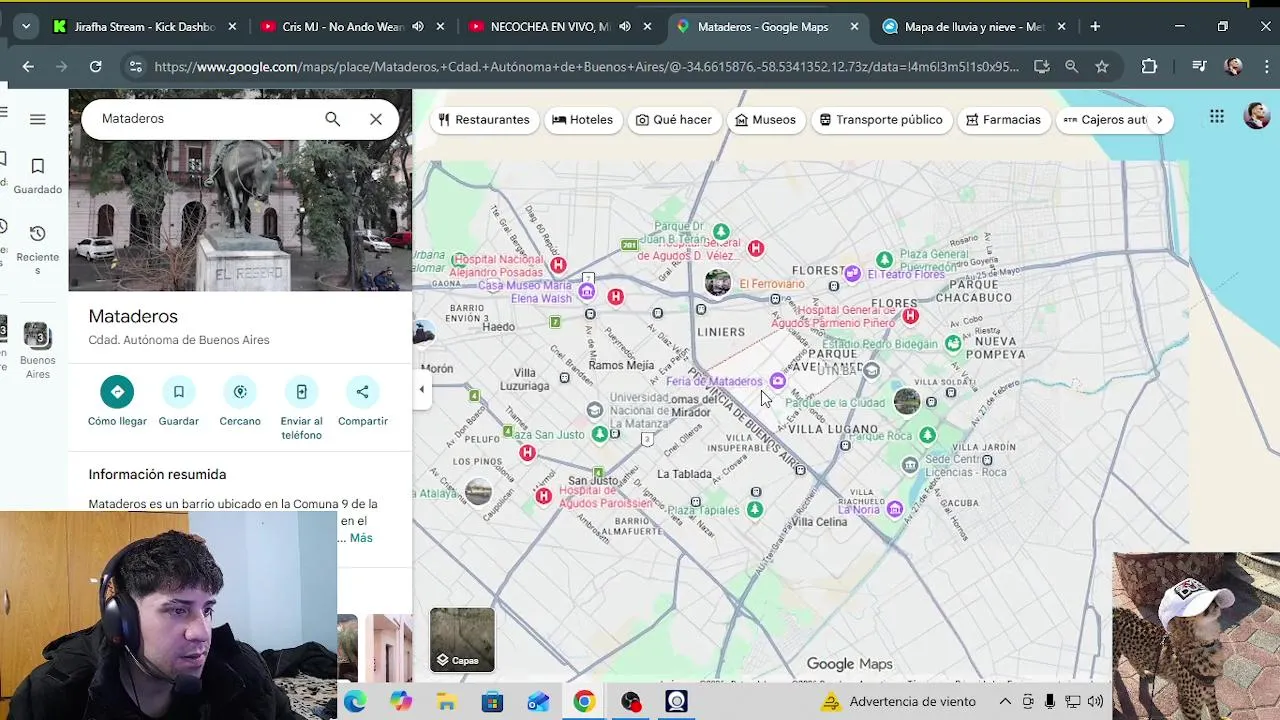This screenshot has width=1280, height=720.
Task: Click the Compartir share button
Action: pyautogui.click(x=363, y=401)
